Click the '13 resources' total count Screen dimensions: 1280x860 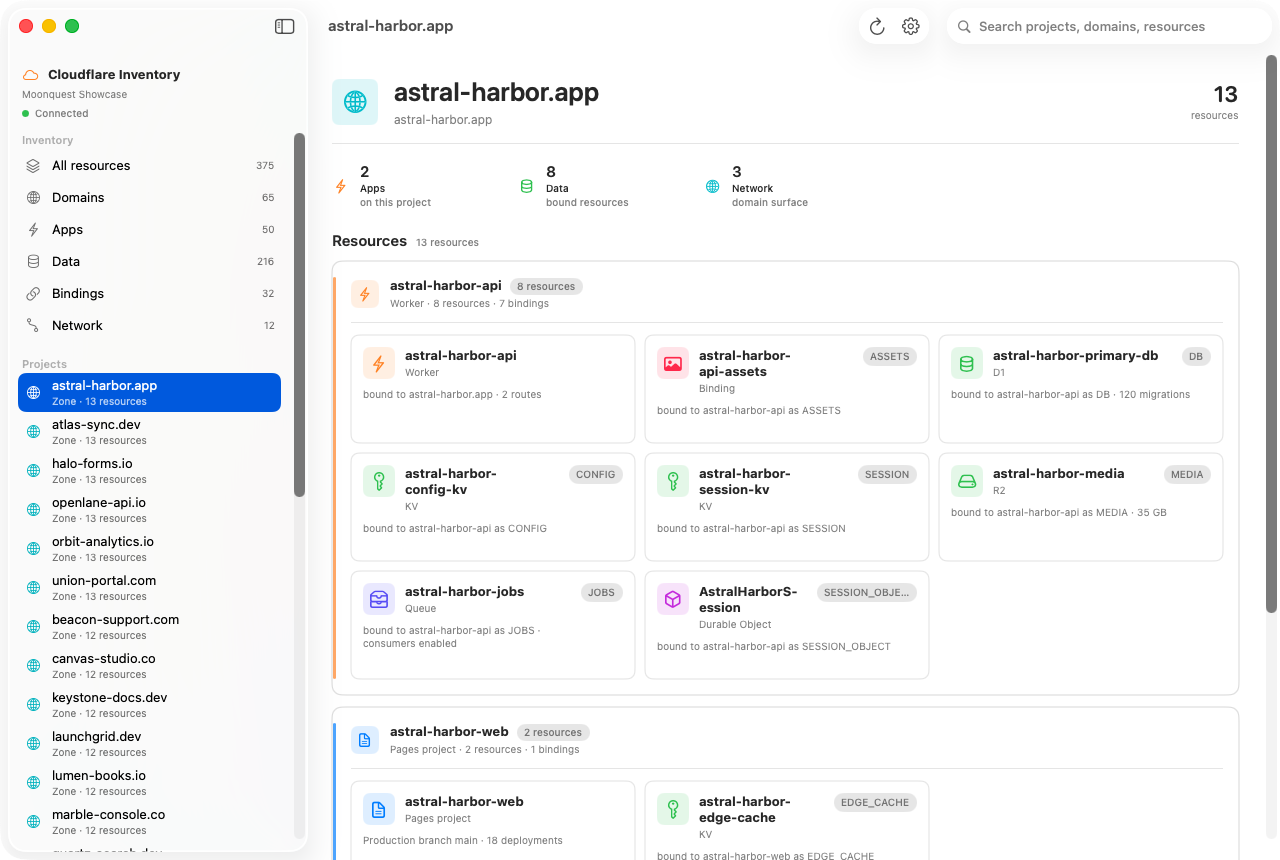[x=1215, y=103]
